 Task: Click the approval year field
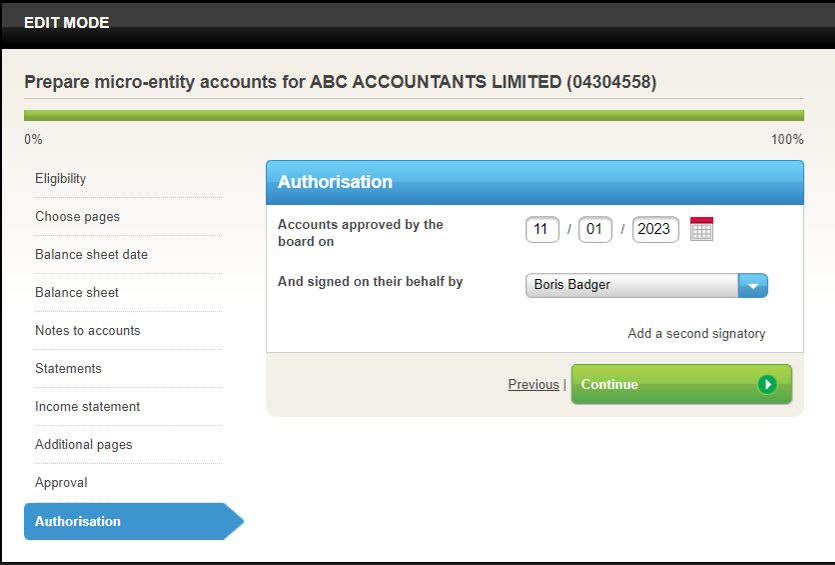click(655, 229)
